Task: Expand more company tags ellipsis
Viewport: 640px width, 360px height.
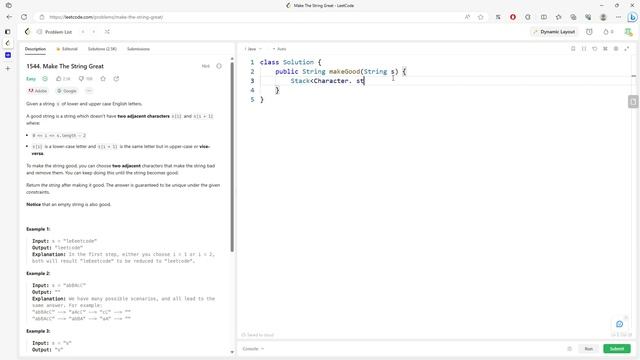Action: (x=89, y=91)
